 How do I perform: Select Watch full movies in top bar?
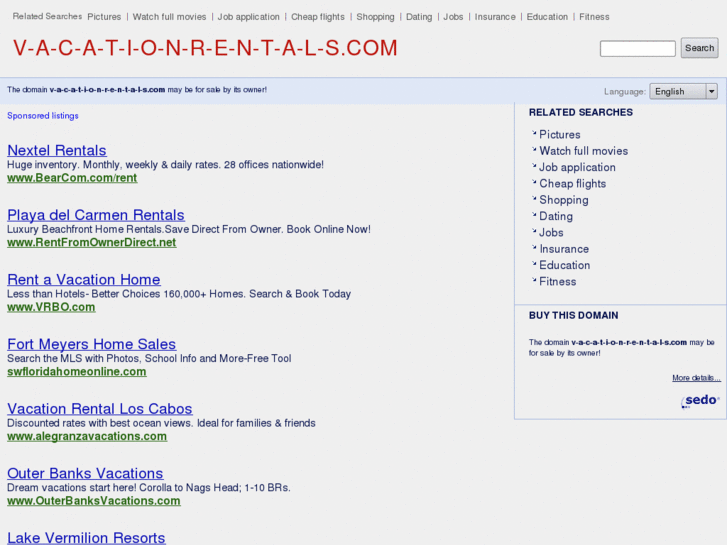pos(169,17)
